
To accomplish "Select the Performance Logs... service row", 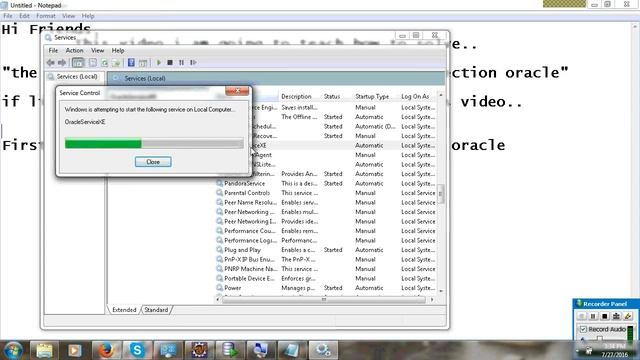I will click(326, 240).
